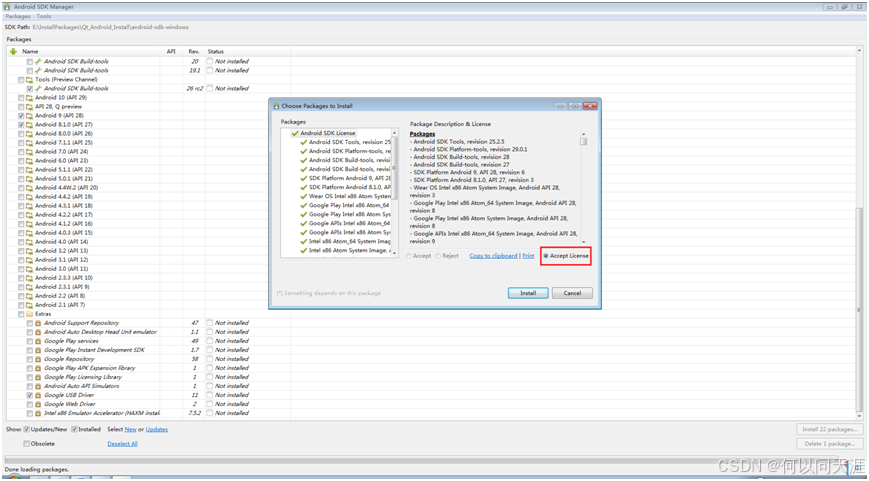Sort by the API column header
Image resolution: width=869 pixels, height=481 pixels.
(171, 52)
